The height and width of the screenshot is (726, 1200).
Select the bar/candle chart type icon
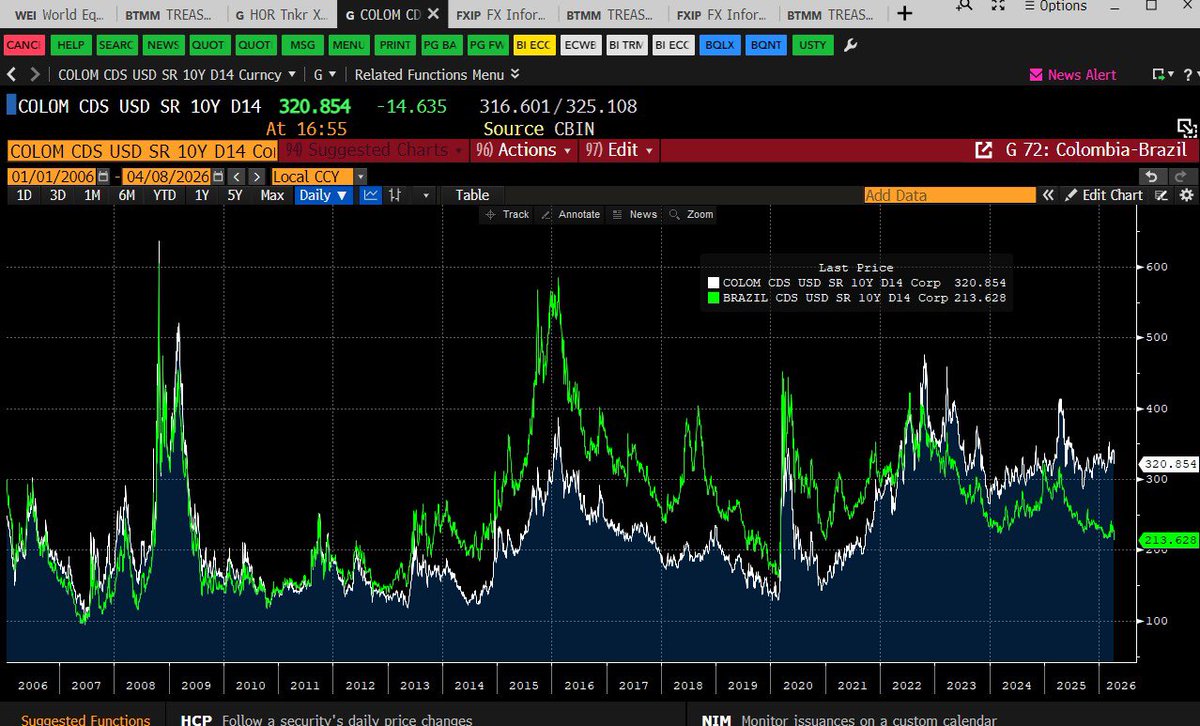(x=396, y=195)
